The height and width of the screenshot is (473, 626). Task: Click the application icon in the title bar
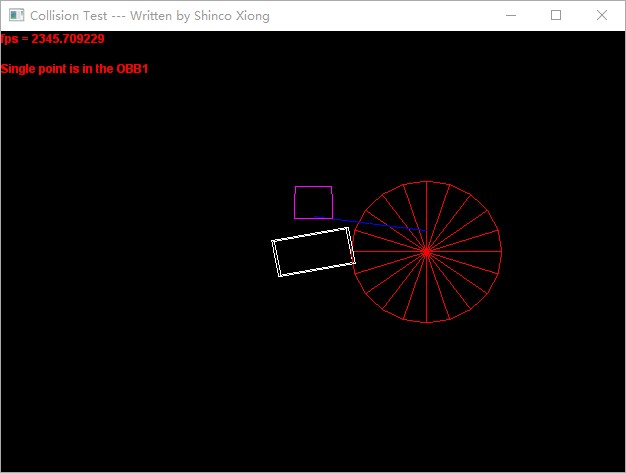click(x=16, y=15)
